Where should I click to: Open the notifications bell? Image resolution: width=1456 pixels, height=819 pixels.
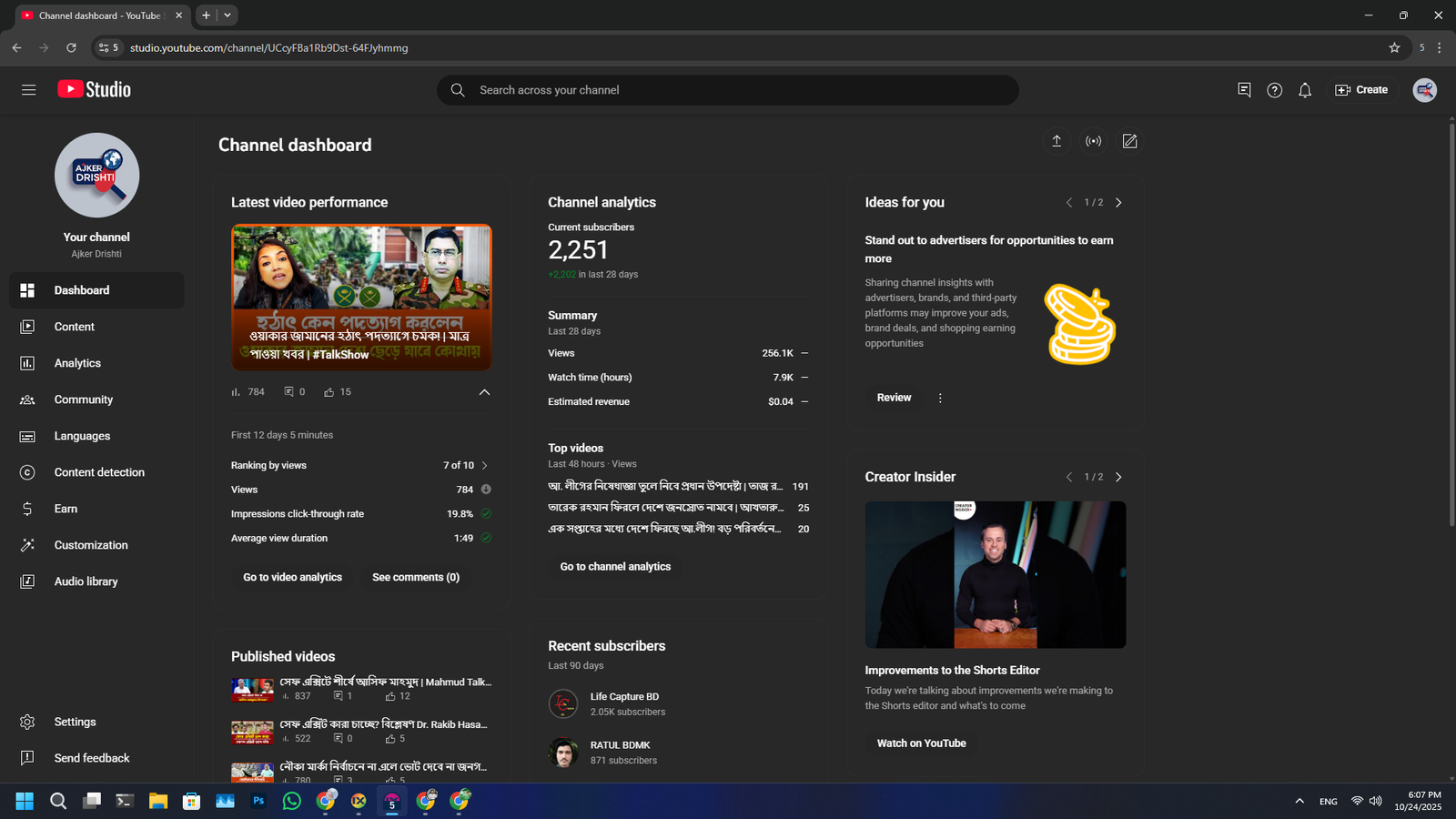(1305, 90)
